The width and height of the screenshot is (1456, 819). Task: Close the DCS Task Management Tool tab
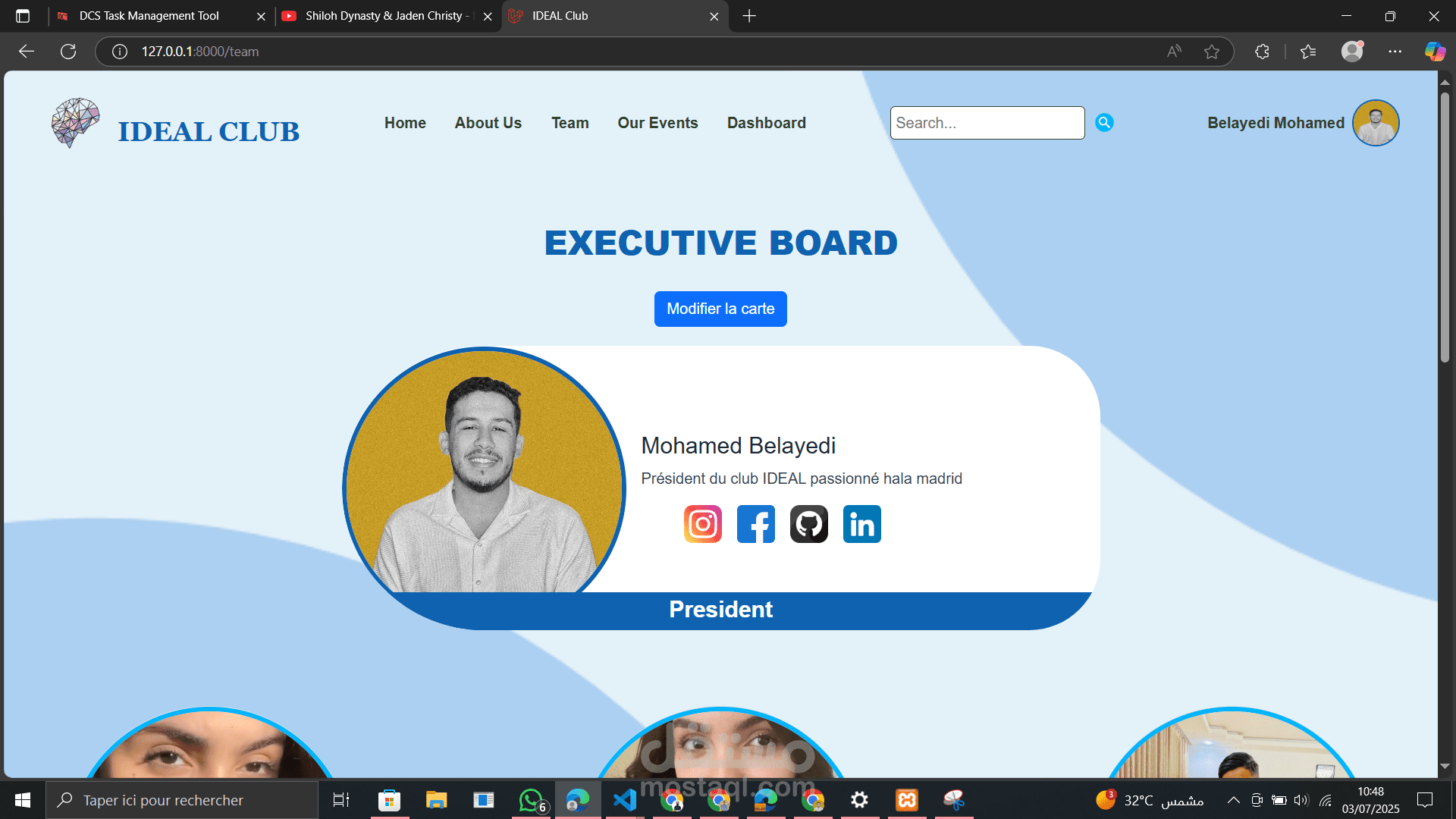pos(261,16)
